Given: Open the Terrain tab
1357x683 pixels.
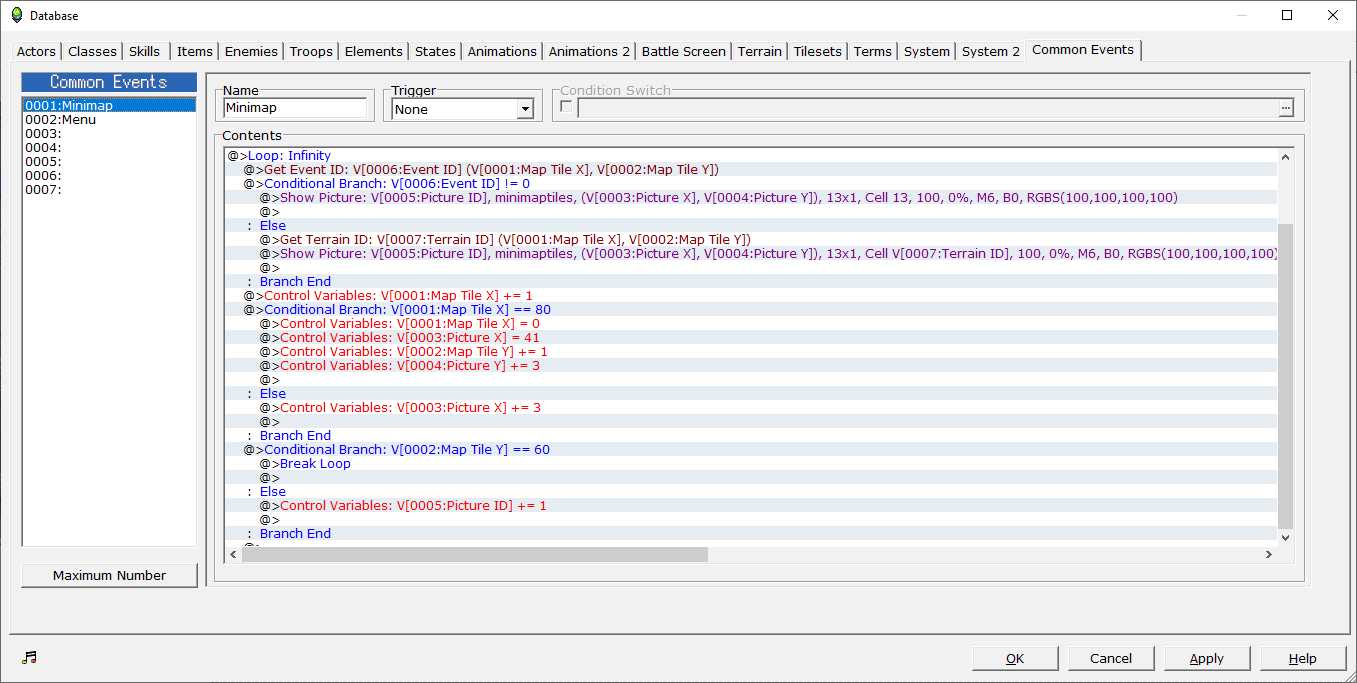Looking at the screenshot, I should 760,51.
